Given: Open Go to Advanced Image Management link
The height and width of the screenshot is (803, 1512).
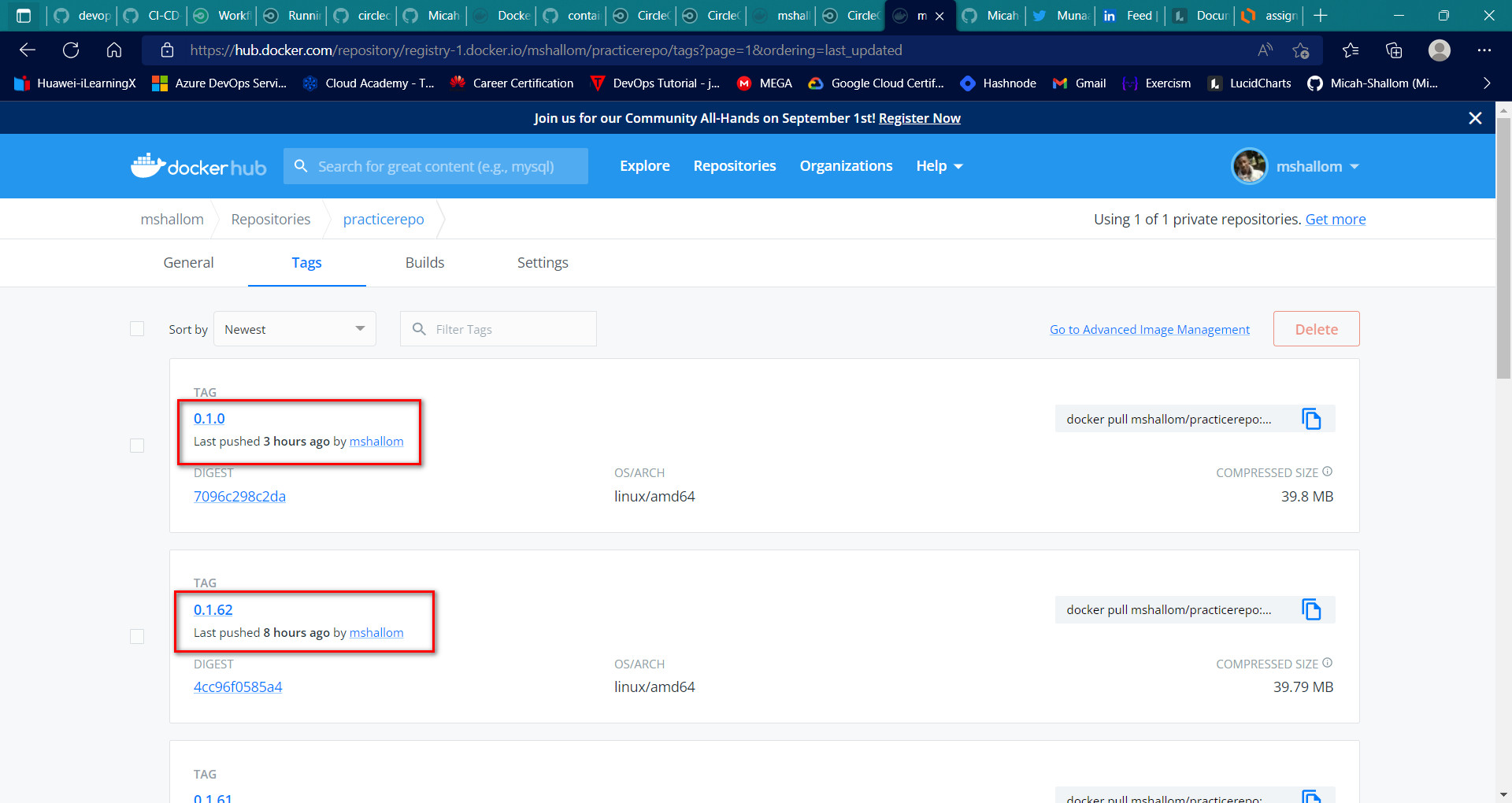Looking at the screenshot, I should click(1149, 329).
